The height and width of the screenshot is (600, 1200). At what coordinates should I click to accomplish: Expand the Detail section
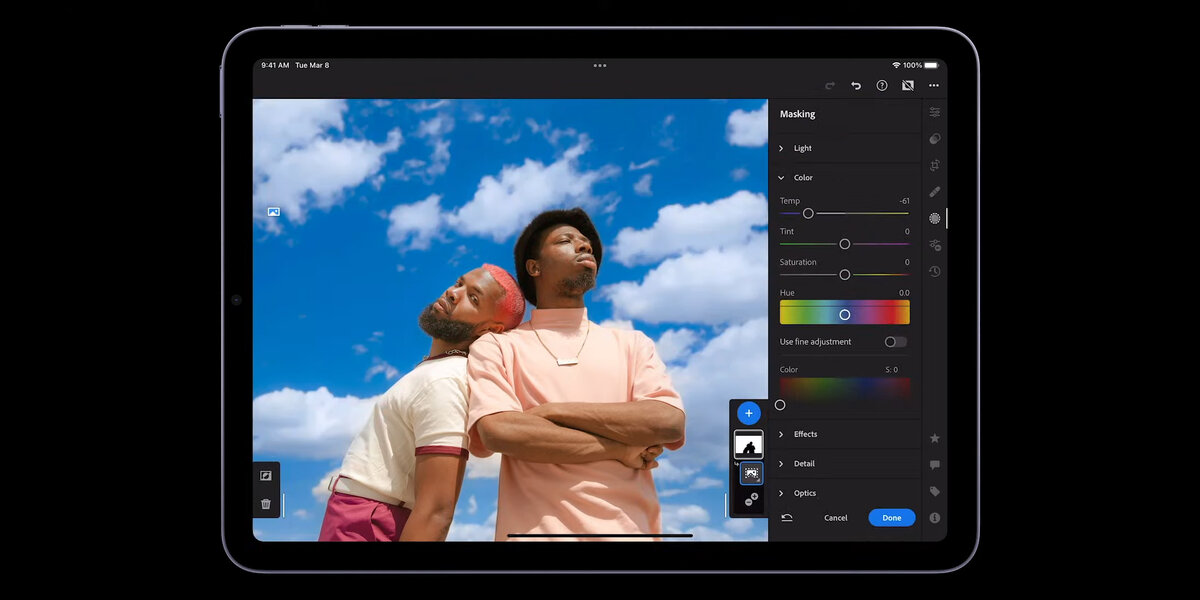845,464
